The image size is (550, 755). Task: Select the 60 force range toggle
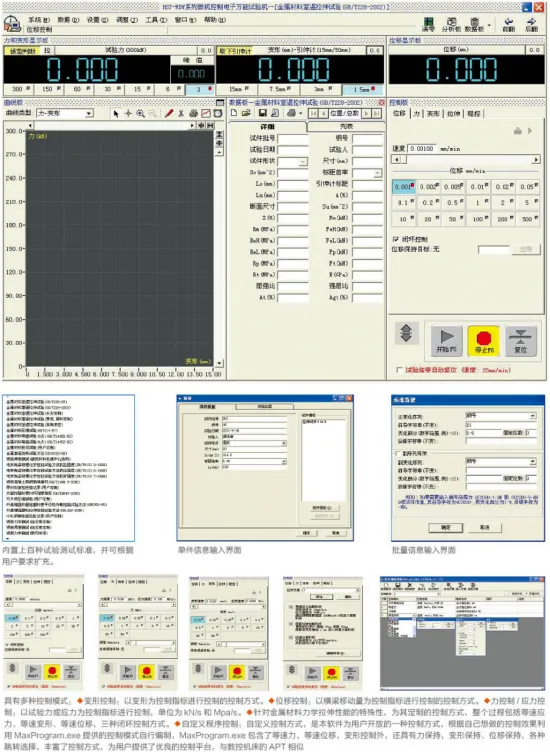coord(79,90)
